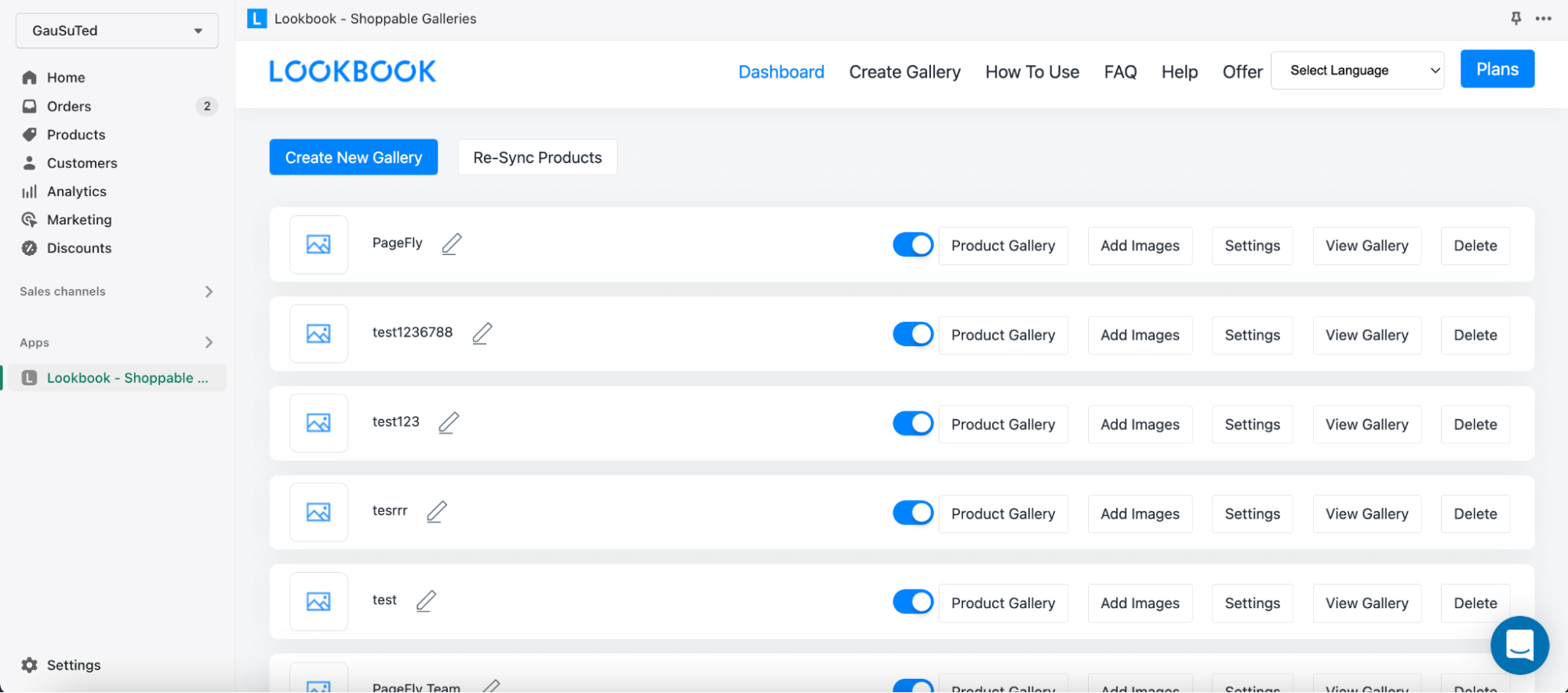Image resolution: width=1568 pixels, height=693 pixels.
Task: Click the tesrrr gallery image thumbnail
Action: (x=318, y=512)
